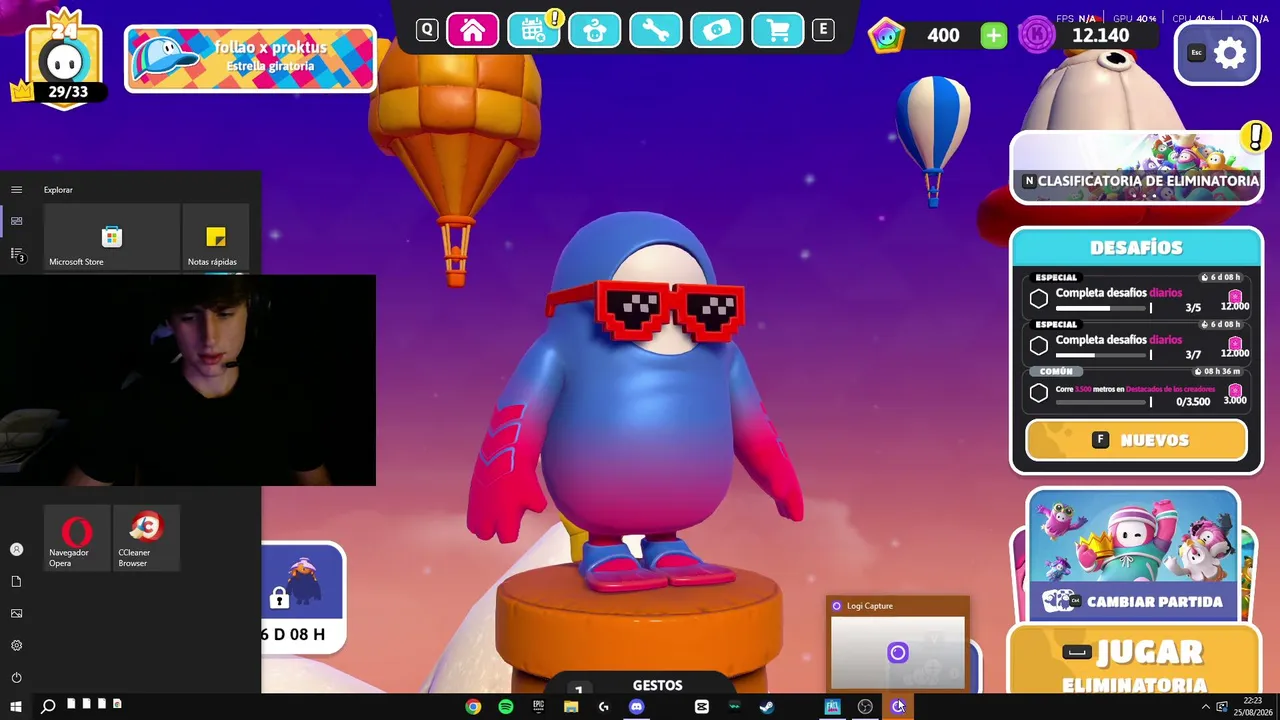1280x720 pixels.
Task: Open Windows Settings from Start sidebar
Action: (16, 645)
